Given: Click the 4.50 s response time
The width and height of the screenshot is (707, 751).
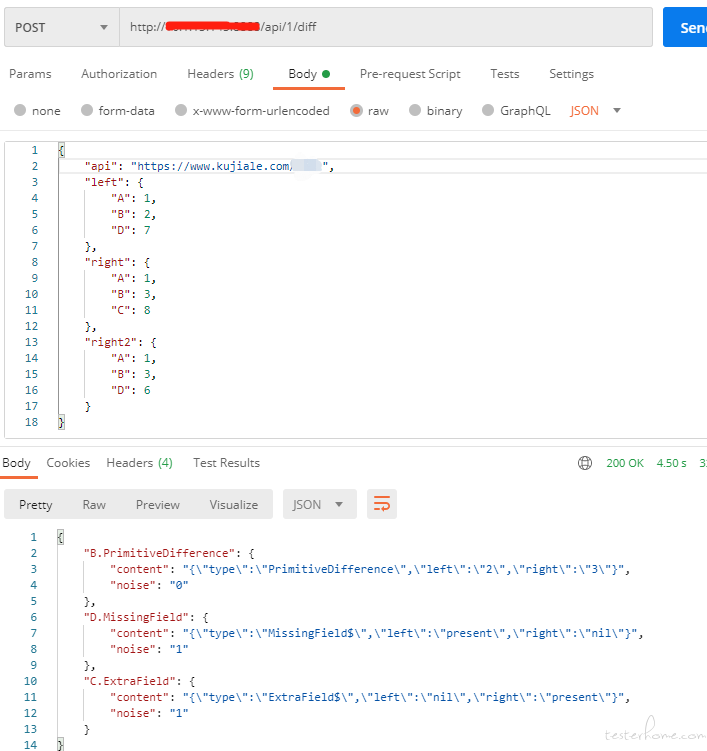Looking at the screenshot, I should point(671,463).
